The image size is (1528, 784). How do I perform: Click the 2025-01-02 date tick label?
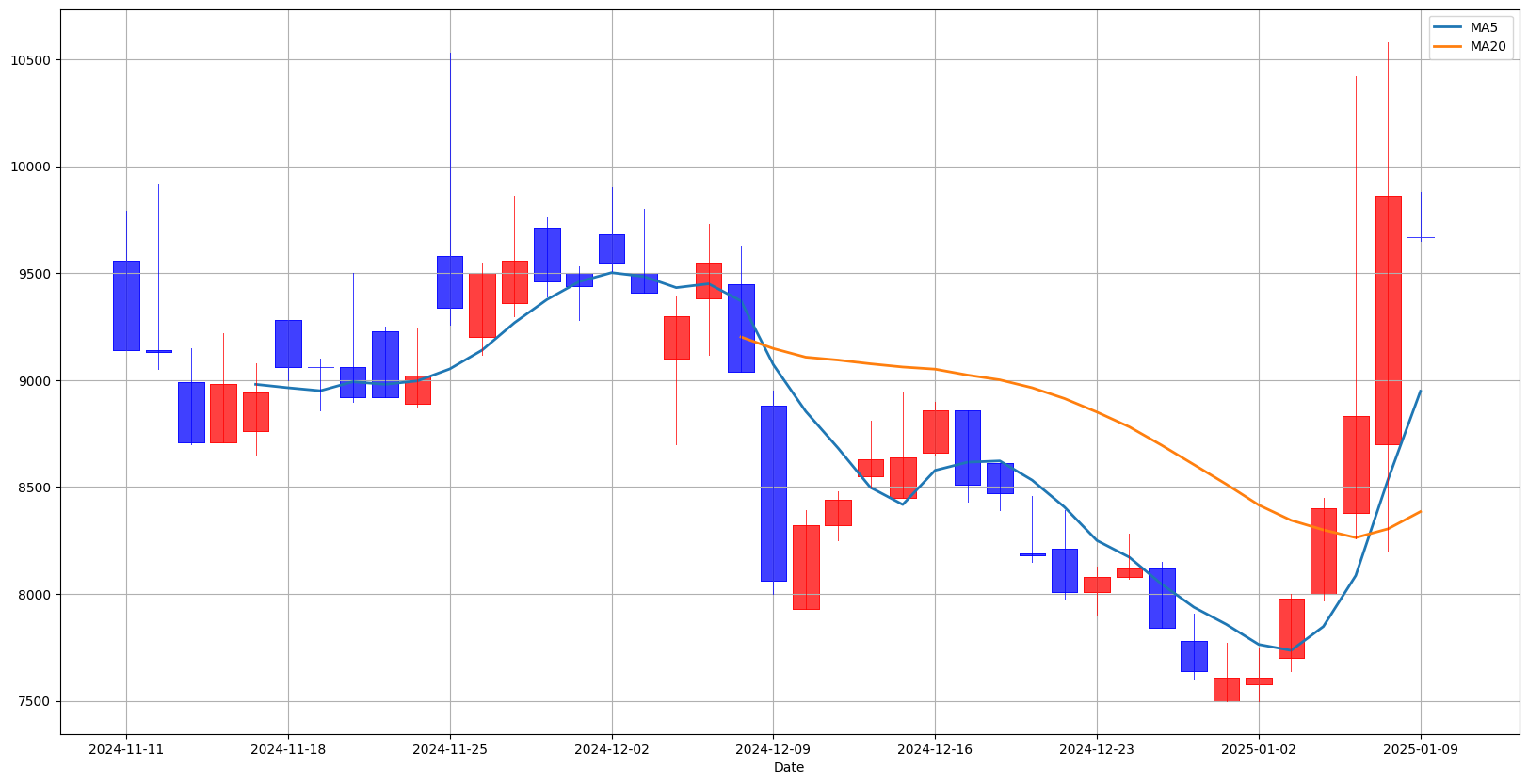(x=1258, y=749)
